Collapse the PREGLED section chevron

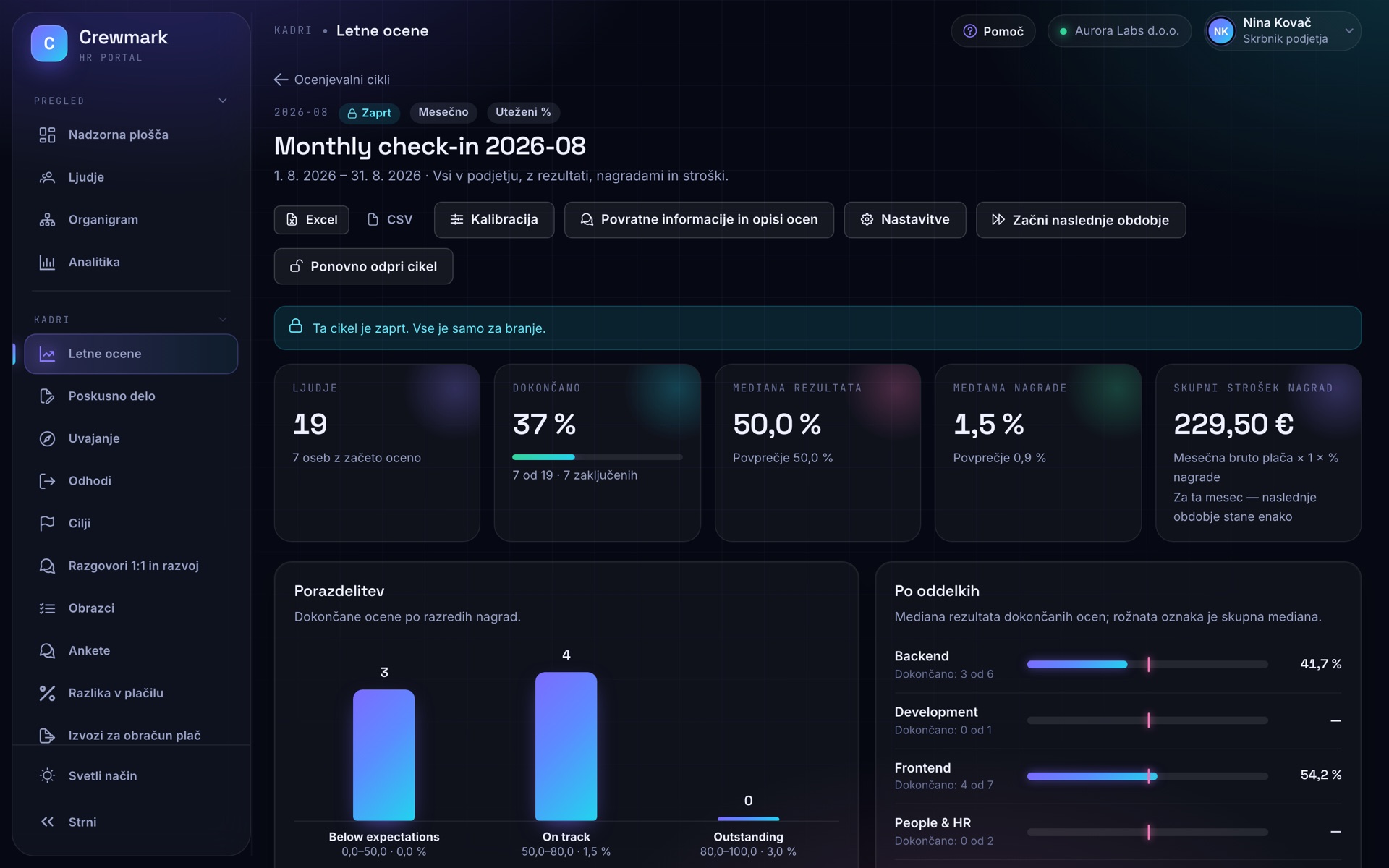coord(223,101)
